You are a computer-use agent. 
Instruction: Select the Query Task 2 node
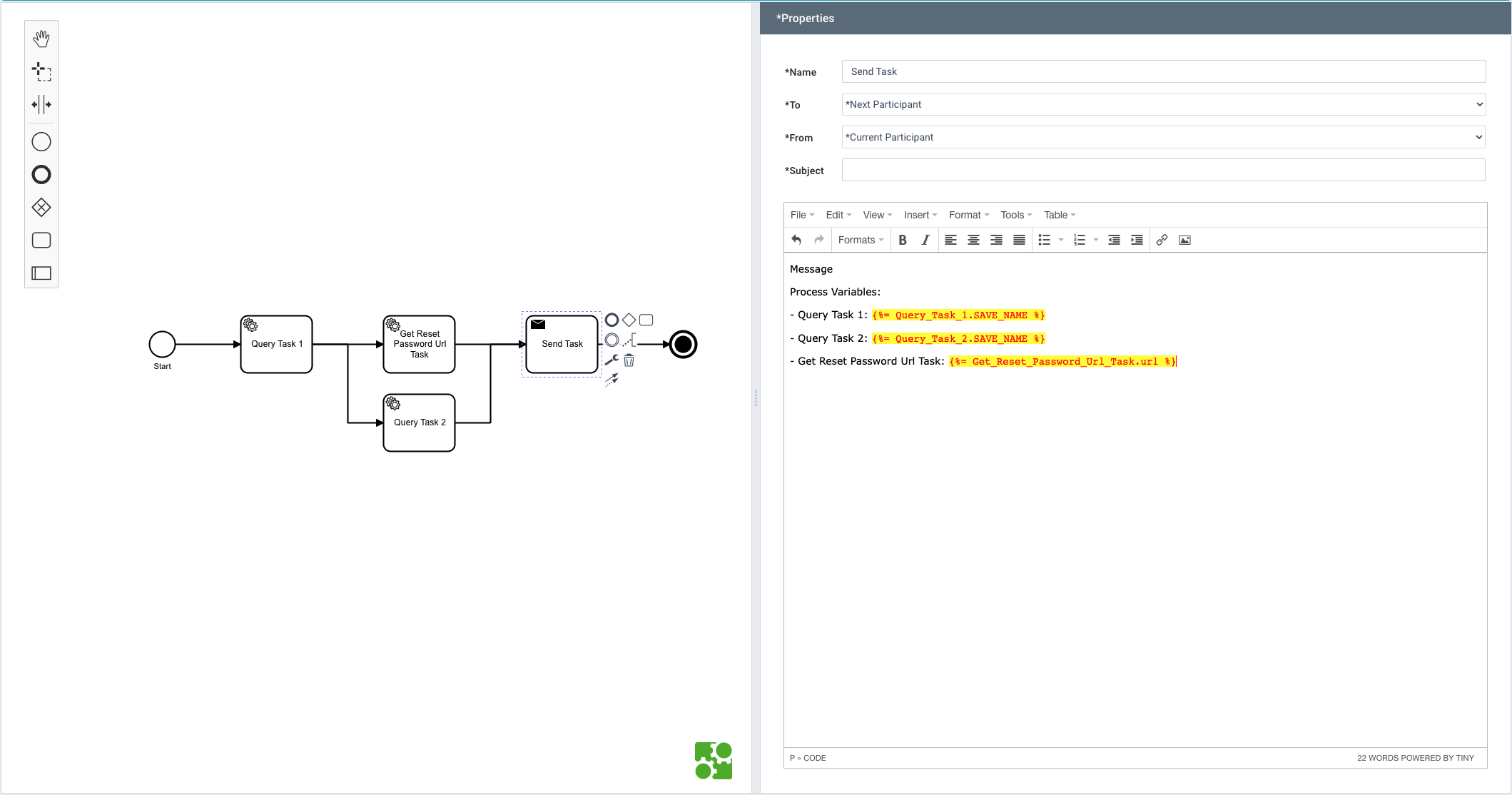point(419,423)
